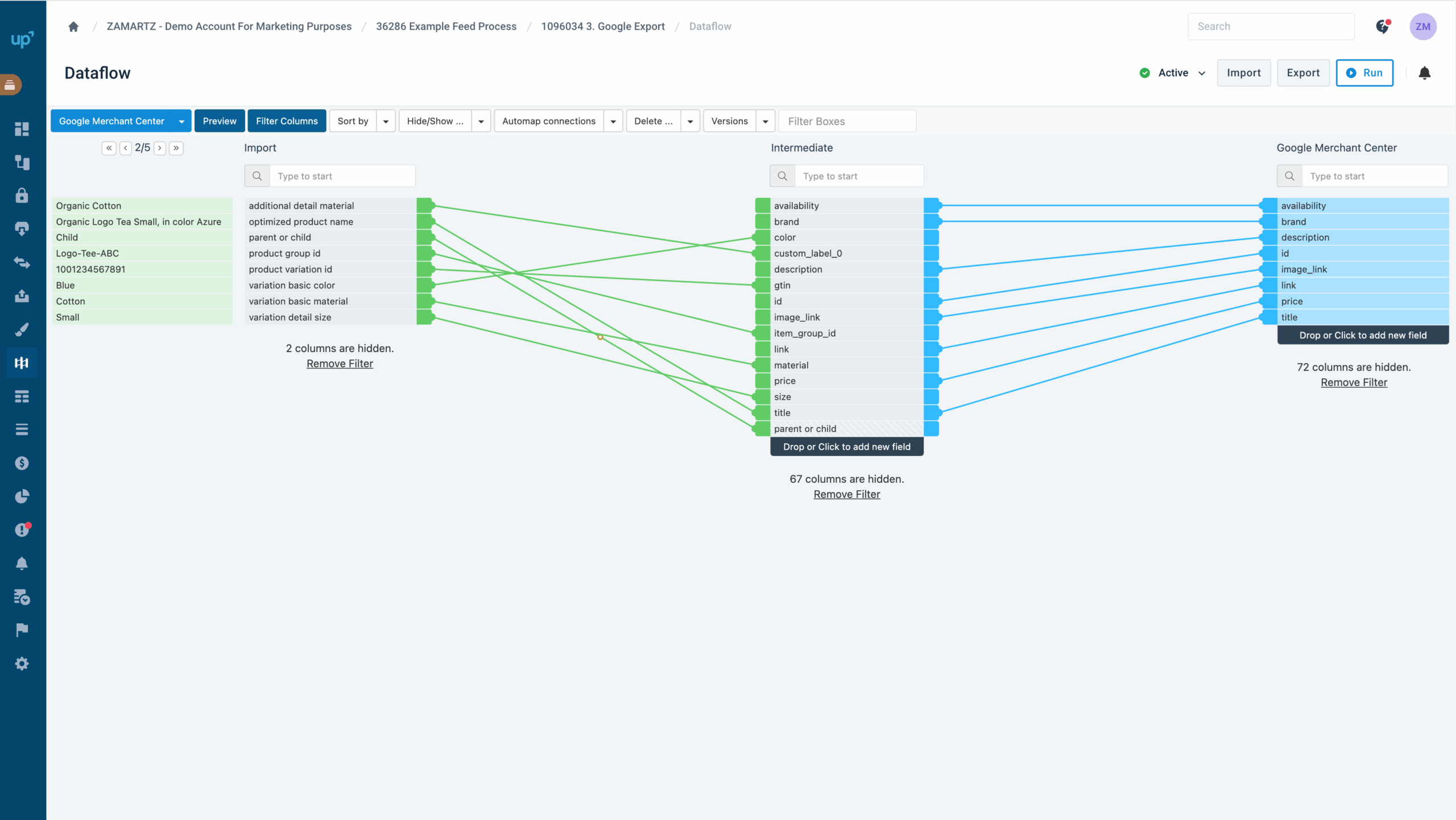Open the dollar sign billing icon

coord(22,463)
